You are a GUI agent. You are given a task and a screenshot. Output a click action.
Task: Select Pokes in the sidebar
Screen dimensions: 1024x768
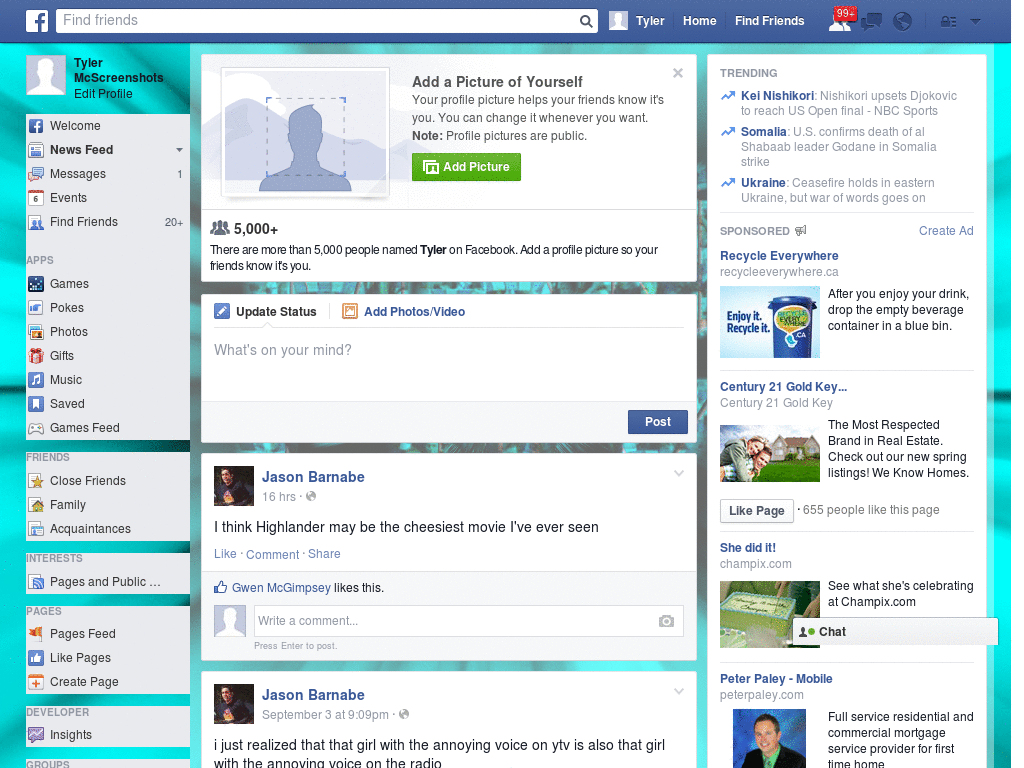(x=36, y=307)
